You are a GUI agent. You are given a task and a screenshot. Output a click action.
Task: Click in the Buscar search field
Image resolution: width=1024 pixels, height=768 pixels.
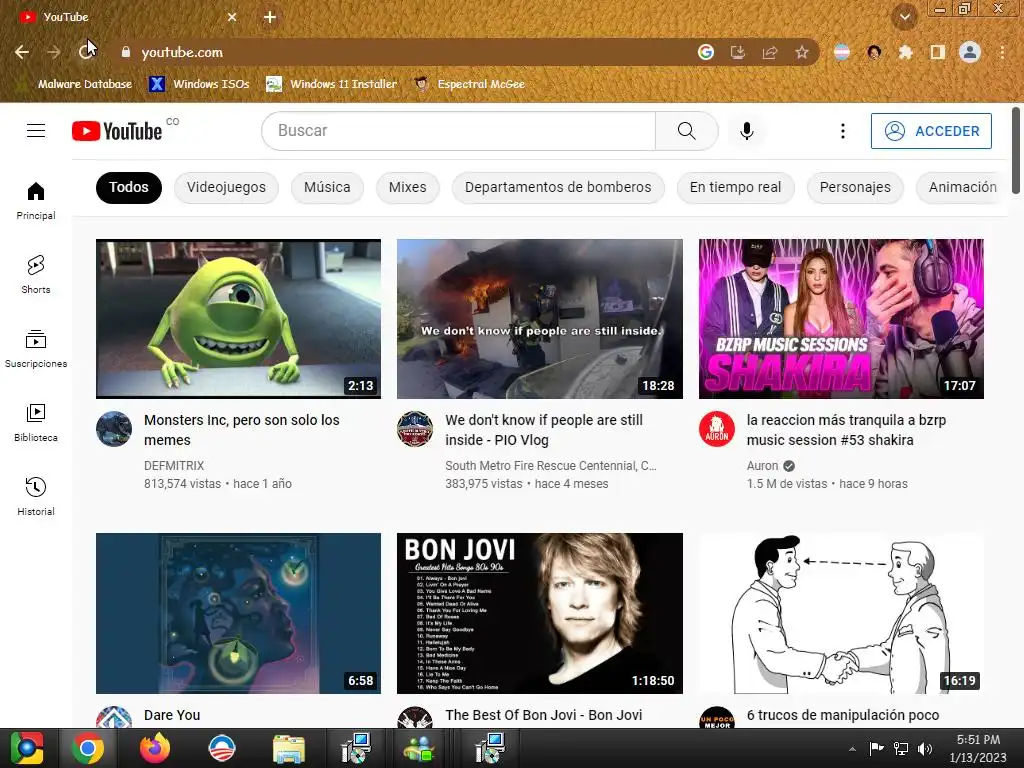click(458, 131)
